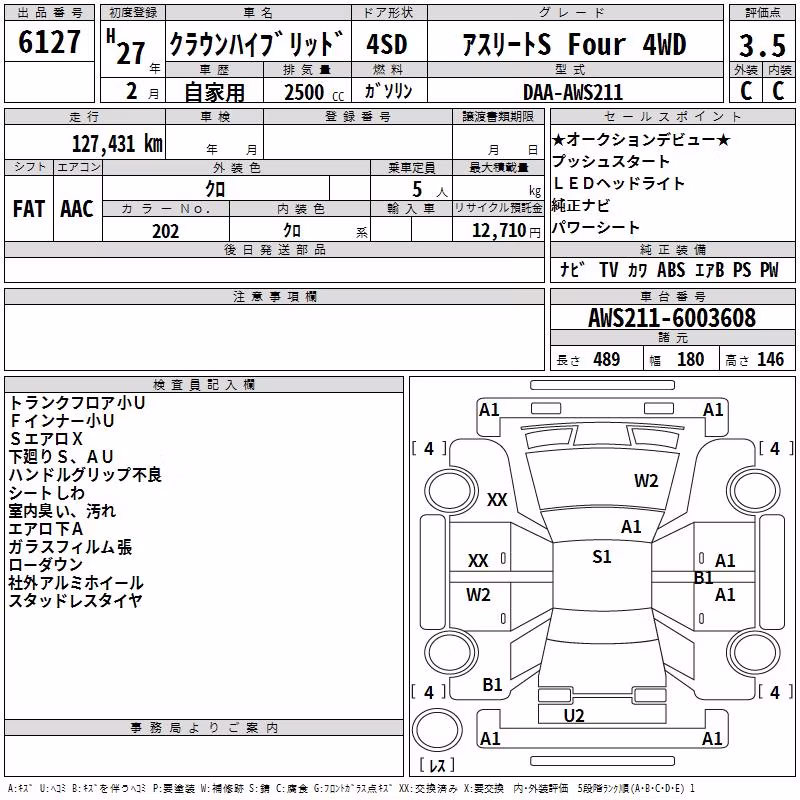
Task: Click the W2 mark on the windshield
Action: (646, 481)
